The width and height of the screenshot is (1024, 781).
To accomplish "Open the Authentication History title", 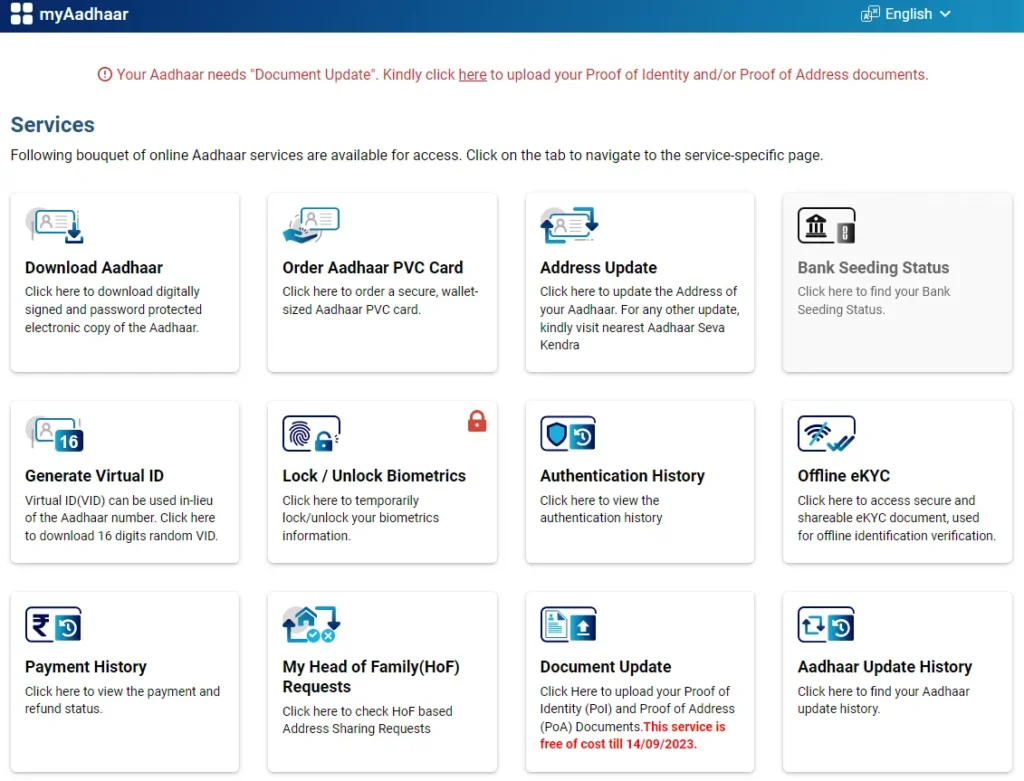I will pos(622,476).
